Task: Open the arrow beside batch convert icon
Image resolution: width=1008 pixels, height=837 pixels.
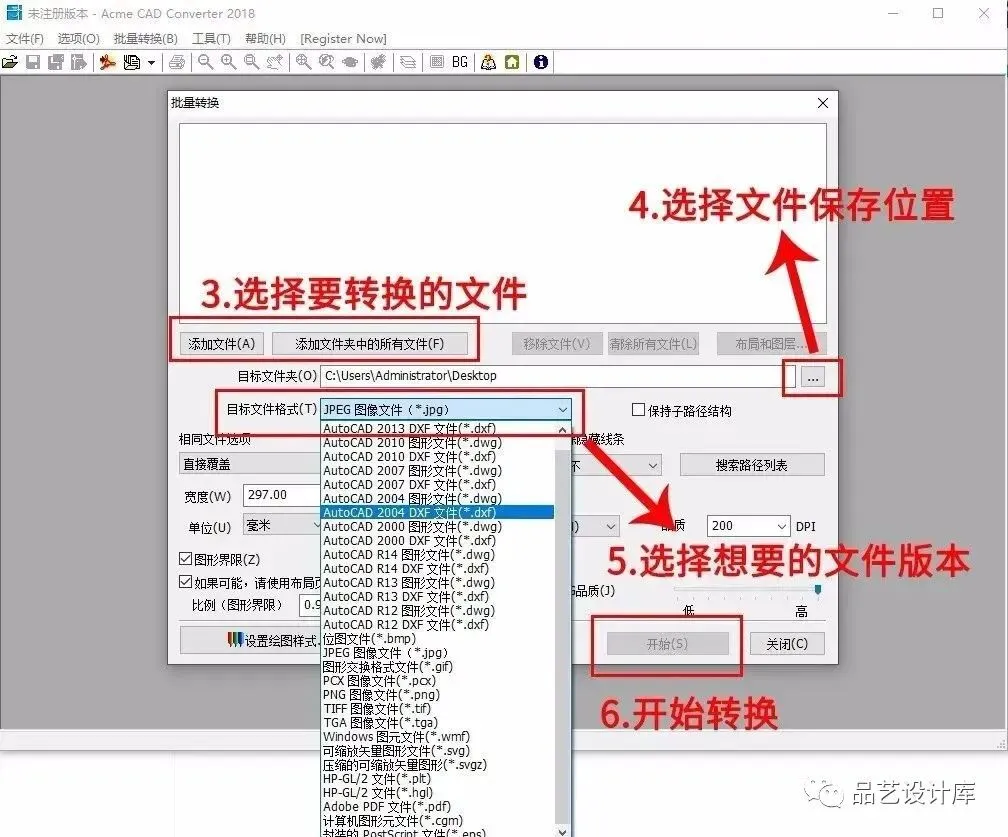Action: (x=152, y=62)
